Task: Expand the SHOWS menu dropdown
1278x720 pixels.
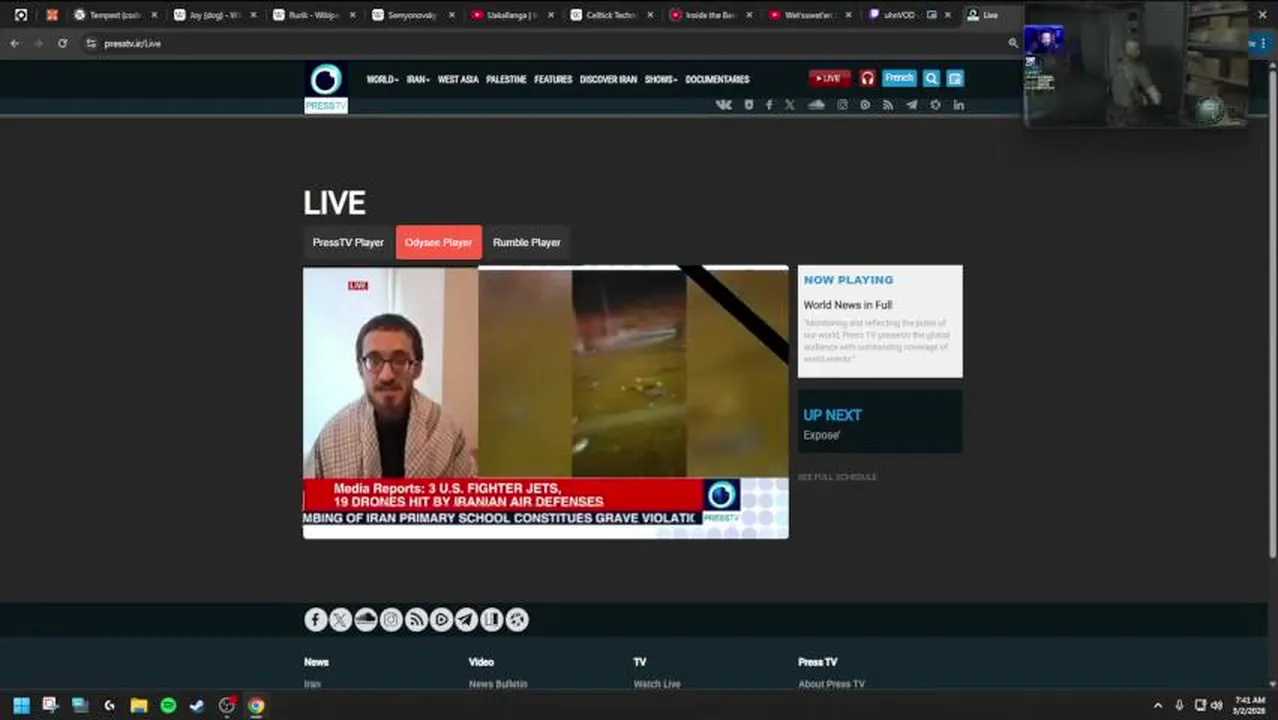Action: click(661, 79)
